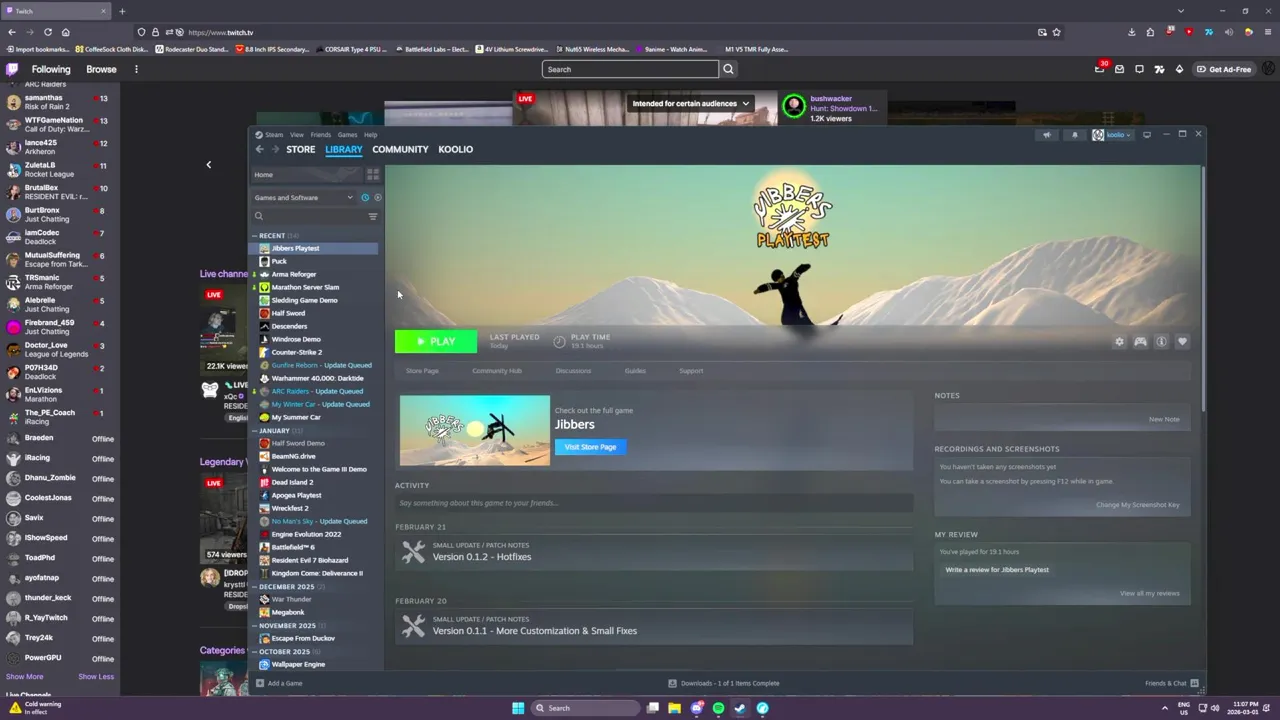Viewport: 1280px width, 720px height.
Task: Open File Explorer from taskbar
Action: tap(674, 708)
